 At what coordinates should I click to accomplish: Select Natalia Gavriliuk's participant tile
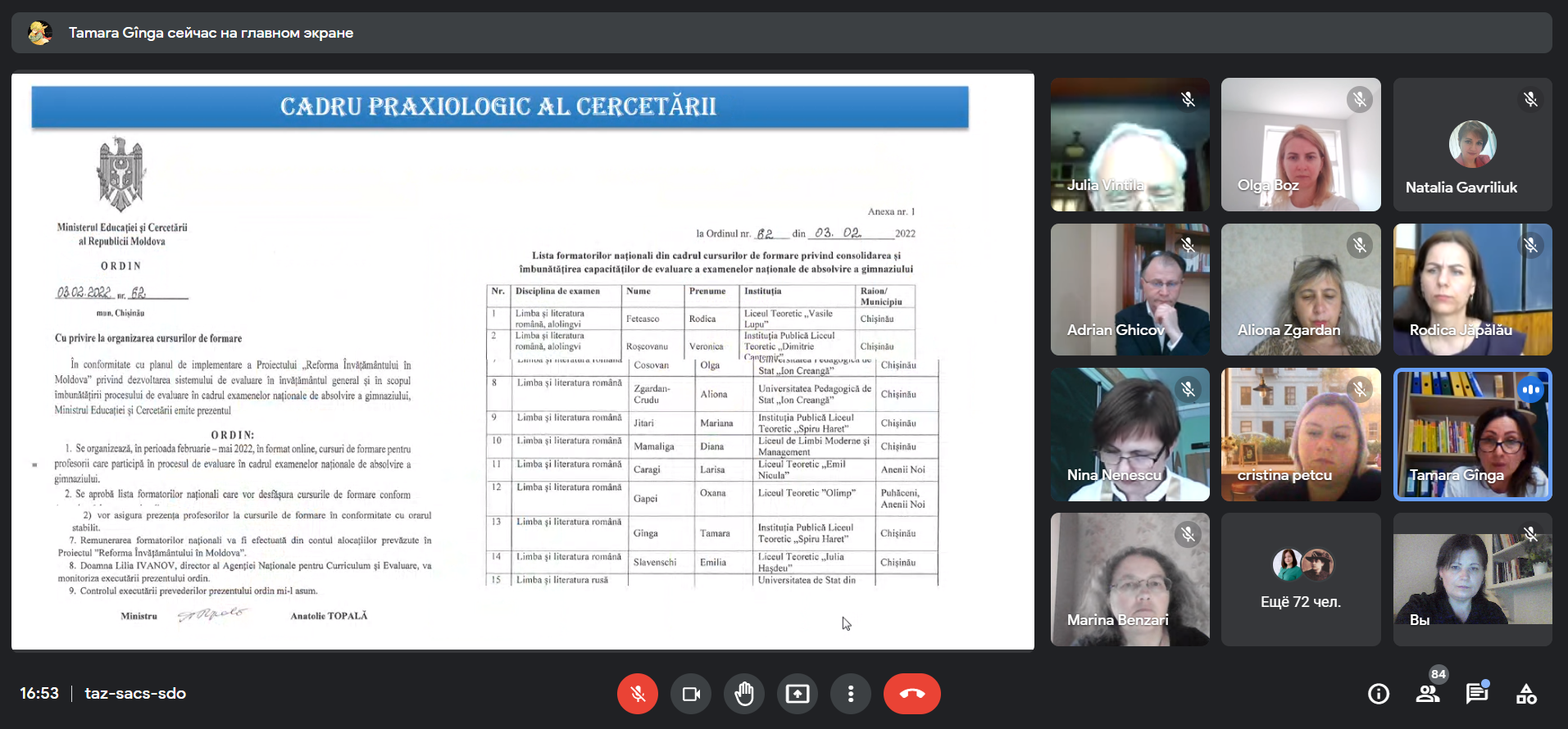point(1472,145)
